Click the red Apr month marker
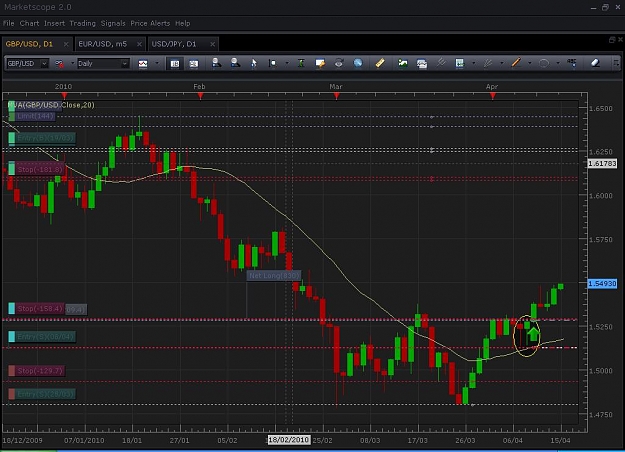Viewport: 625px width, 452px height. 493,96
